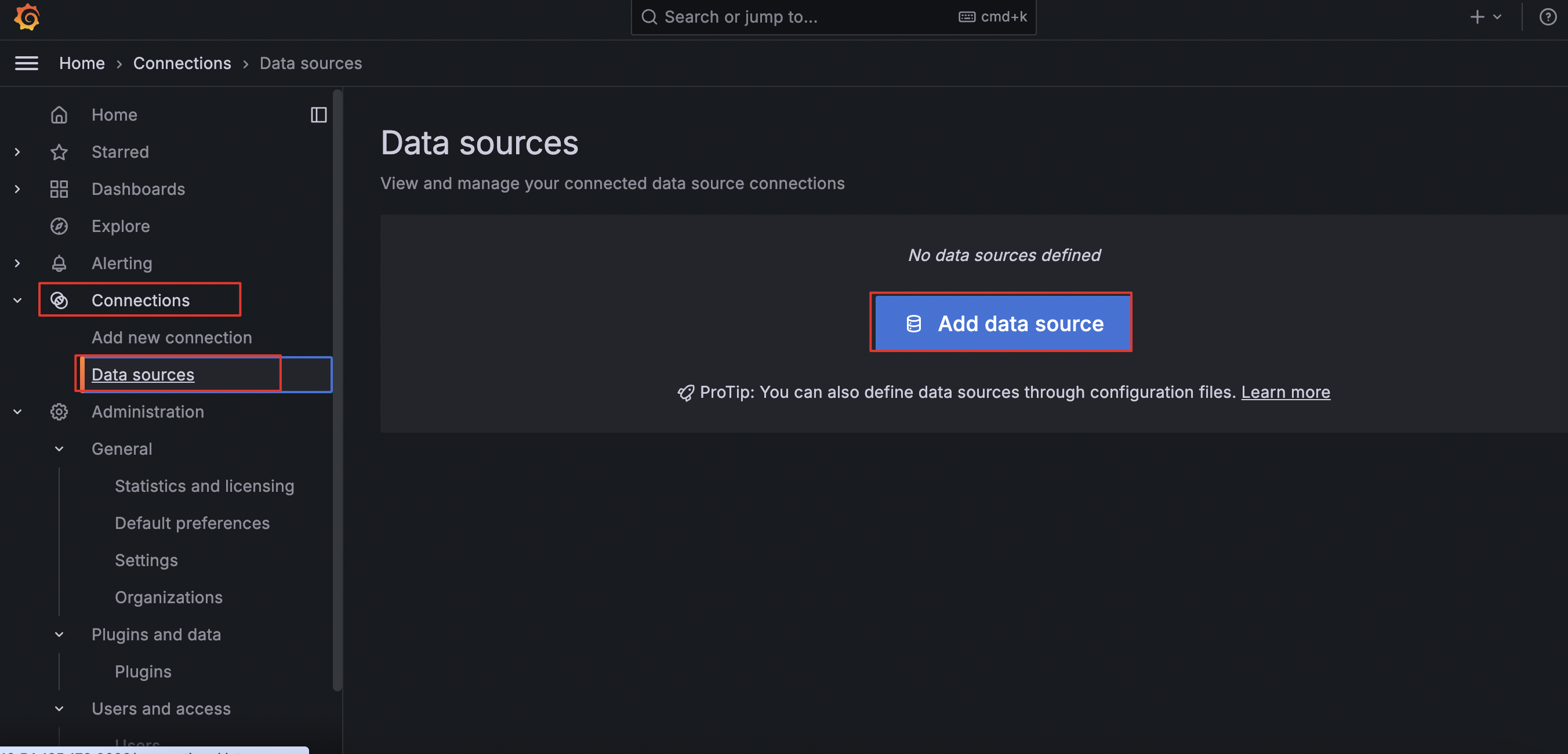Click the Explore compass icon
Viewport: 1568px width, 754px height.
[x=59, y=227]
